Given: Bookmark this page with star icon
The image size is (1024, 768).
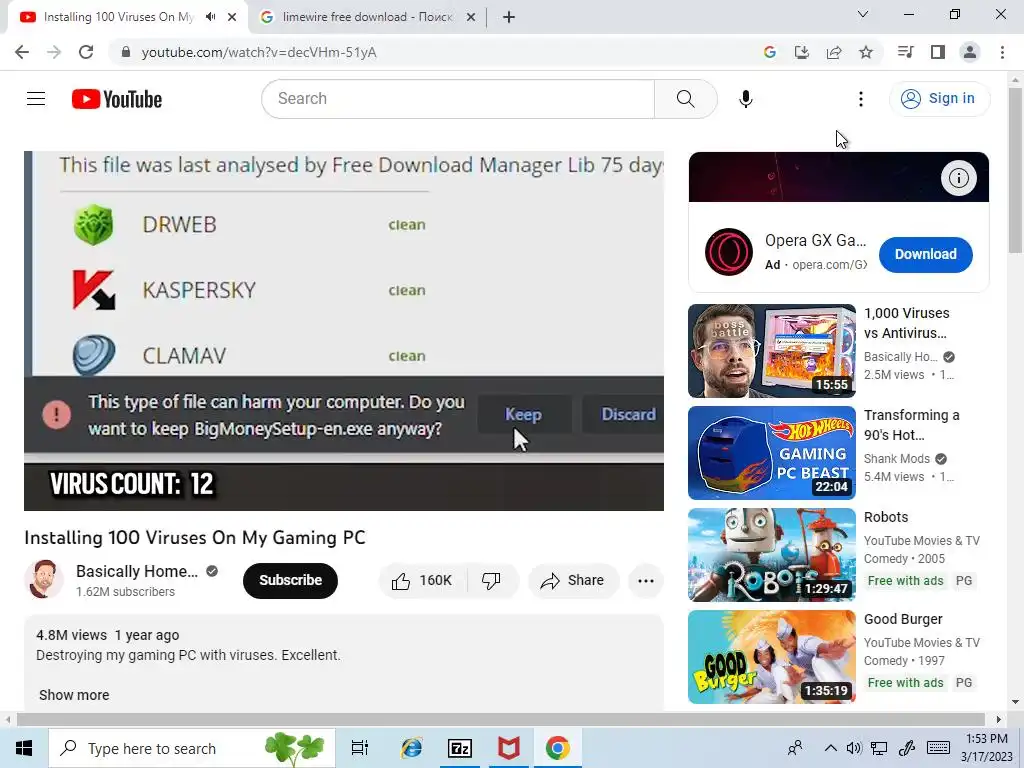Looking at the screenshot, I should click(866, 52).
